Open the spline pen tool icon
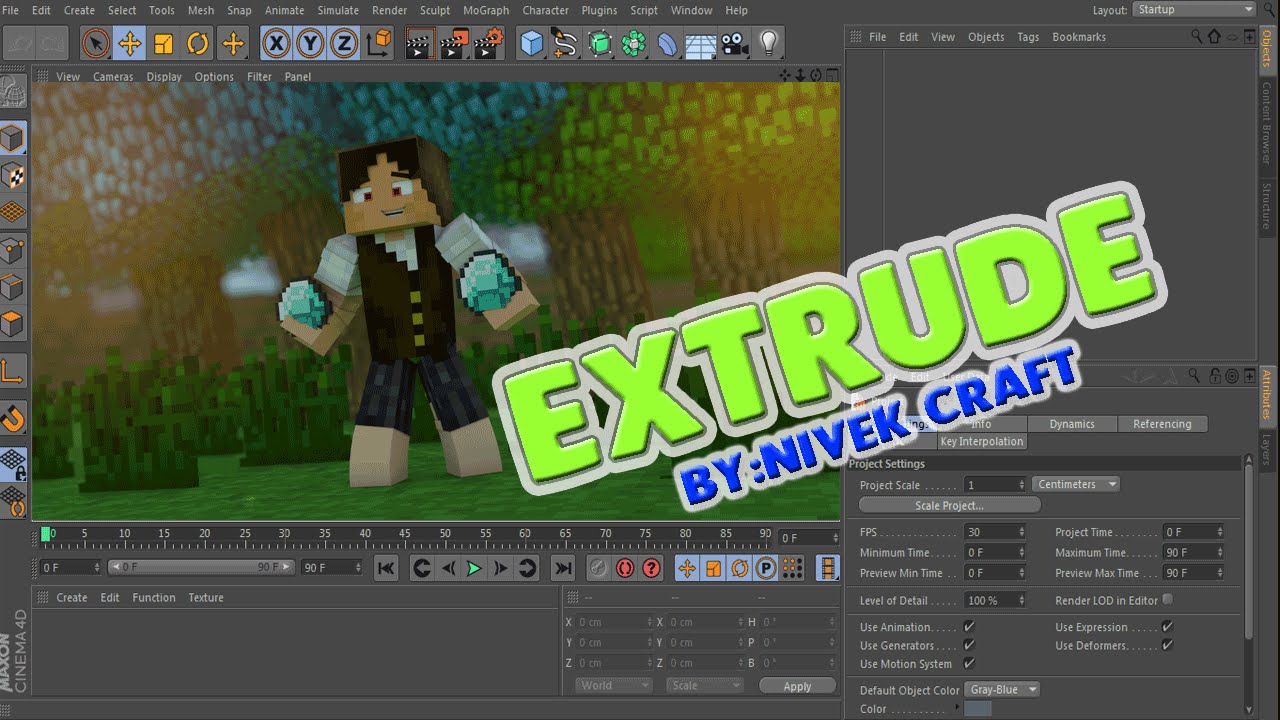The width and height of the screenshot is (1280, 720). 566,43
